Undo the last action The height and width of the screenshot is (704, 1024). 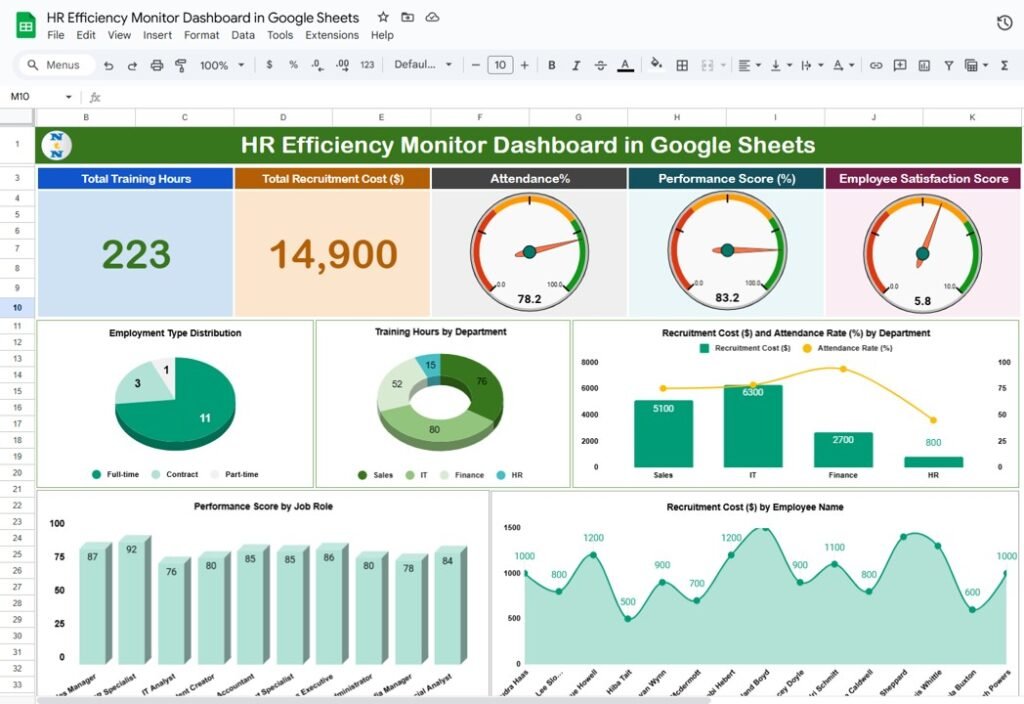tap(108, 65)
